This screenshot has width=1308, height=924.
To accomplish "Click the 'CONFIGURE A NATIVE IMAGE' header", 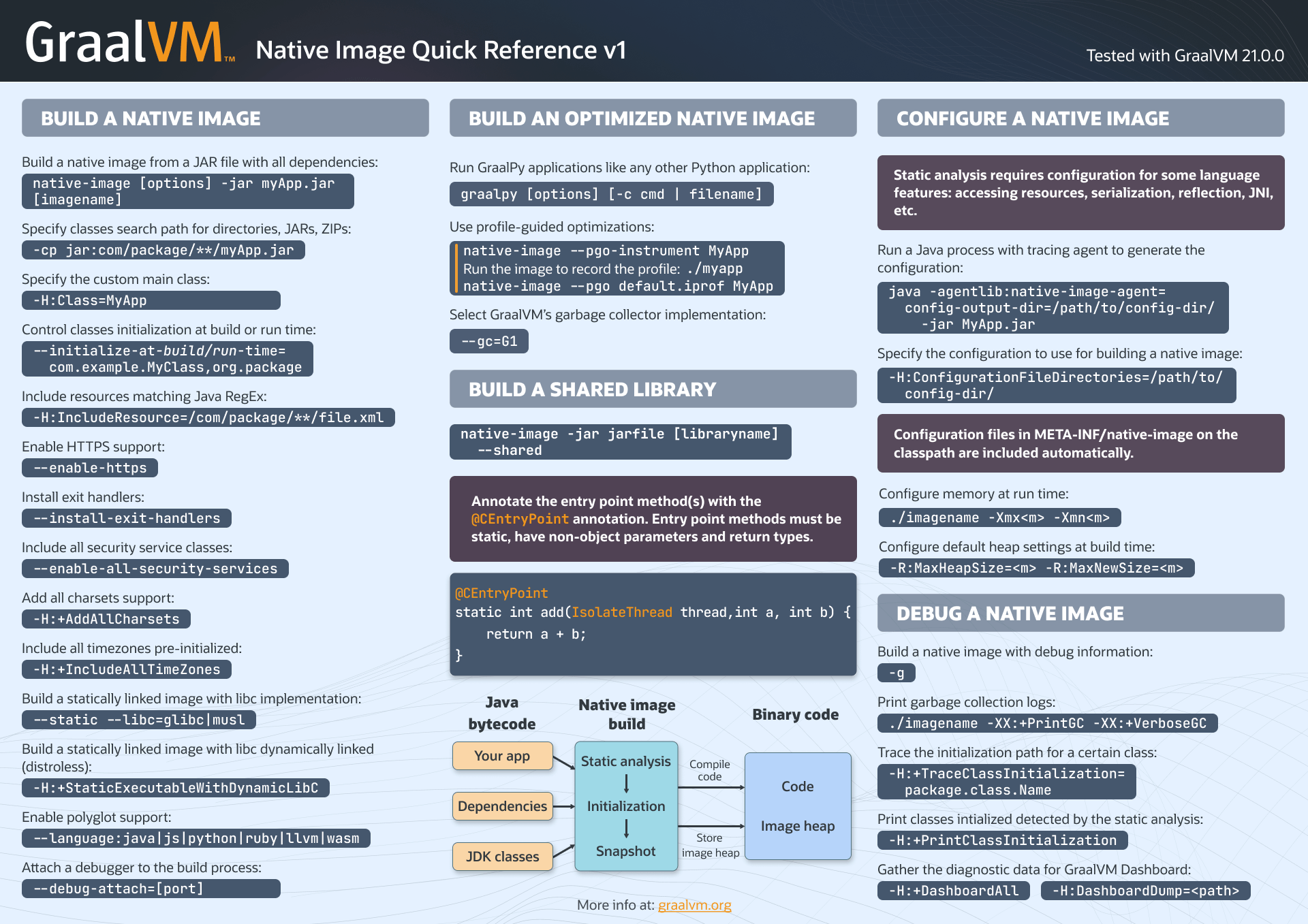I will coord(1080,118).
